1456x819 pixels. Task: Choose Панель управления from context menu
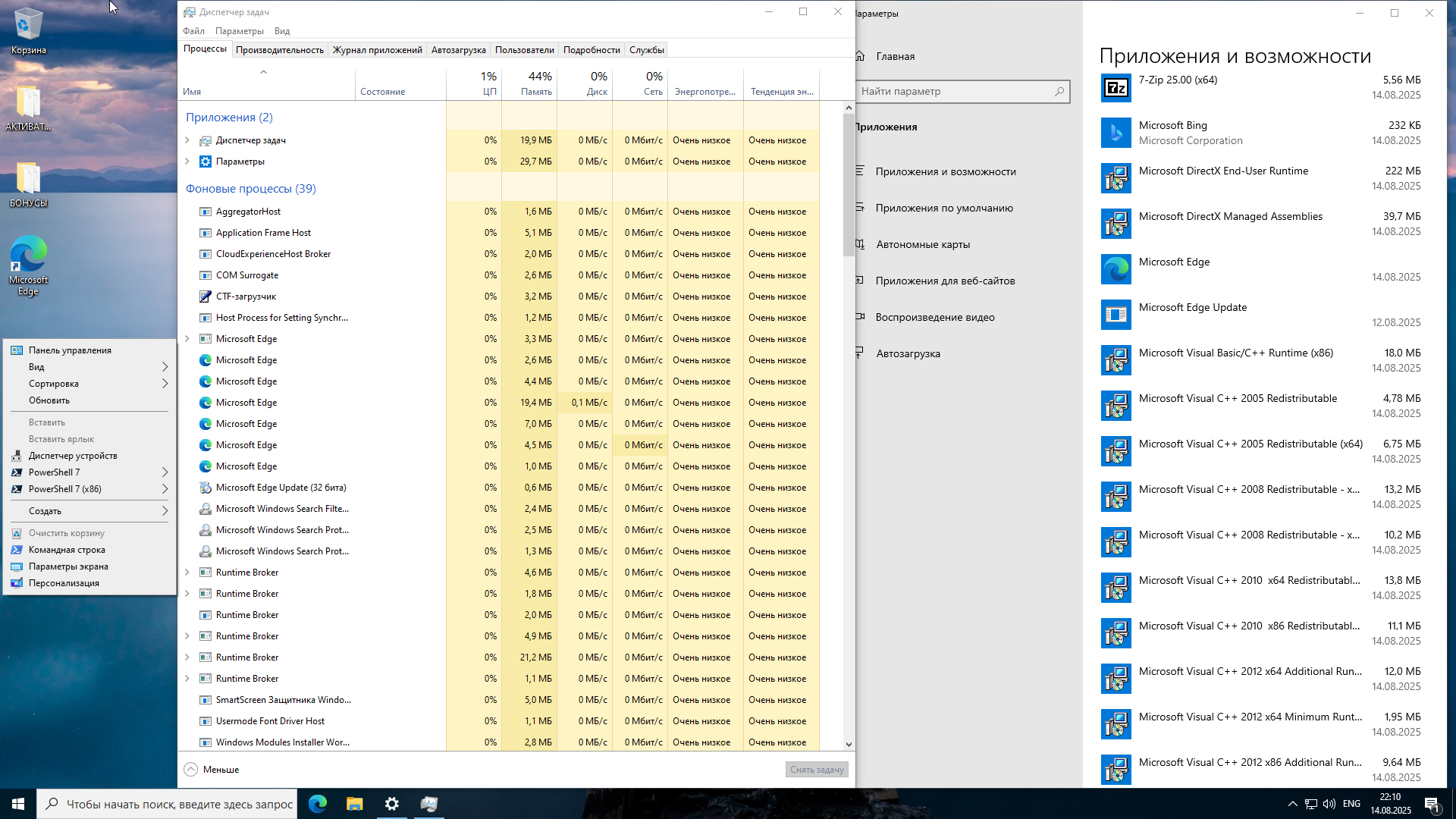[x=89, y=350]
